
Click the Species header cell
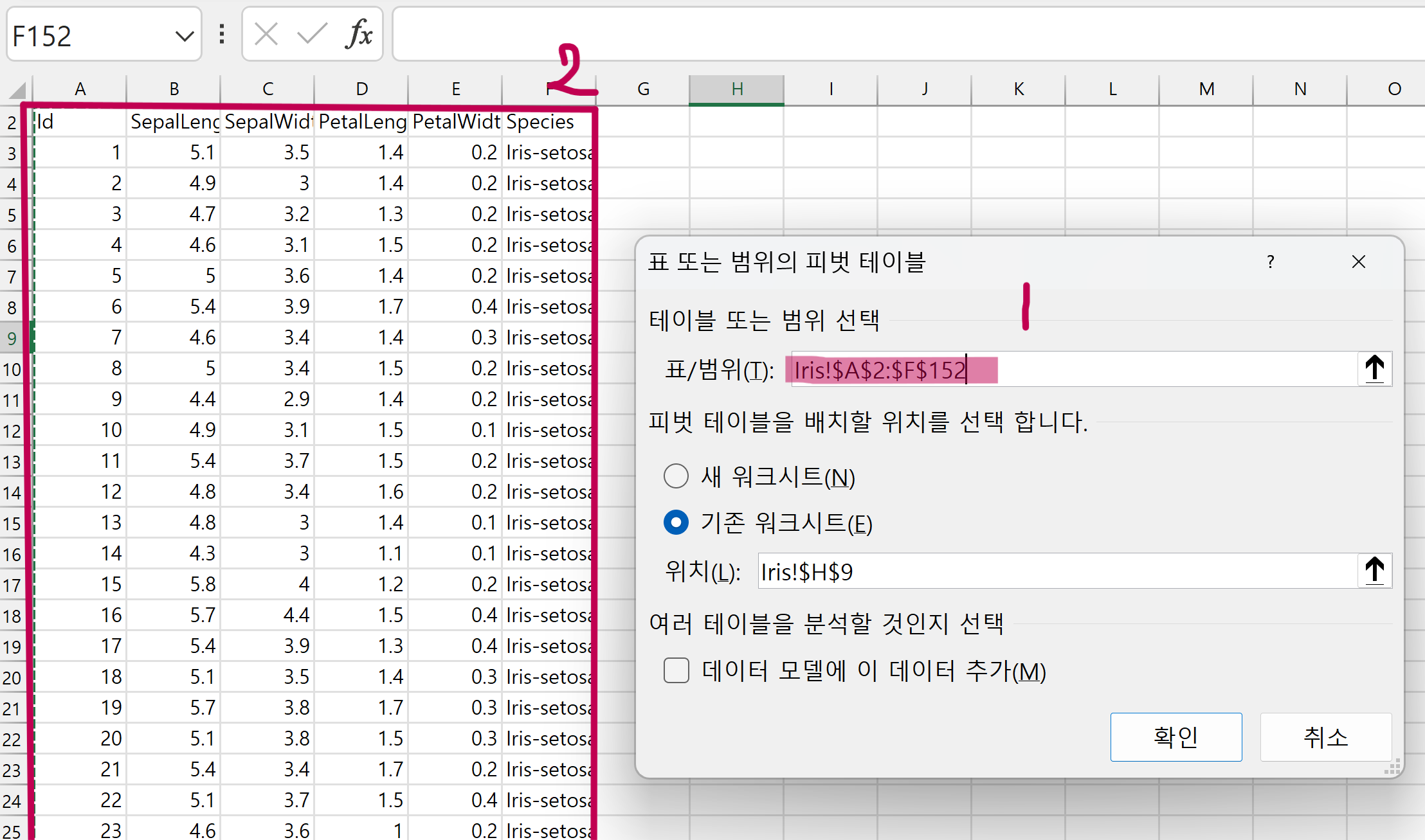(549, 121)
